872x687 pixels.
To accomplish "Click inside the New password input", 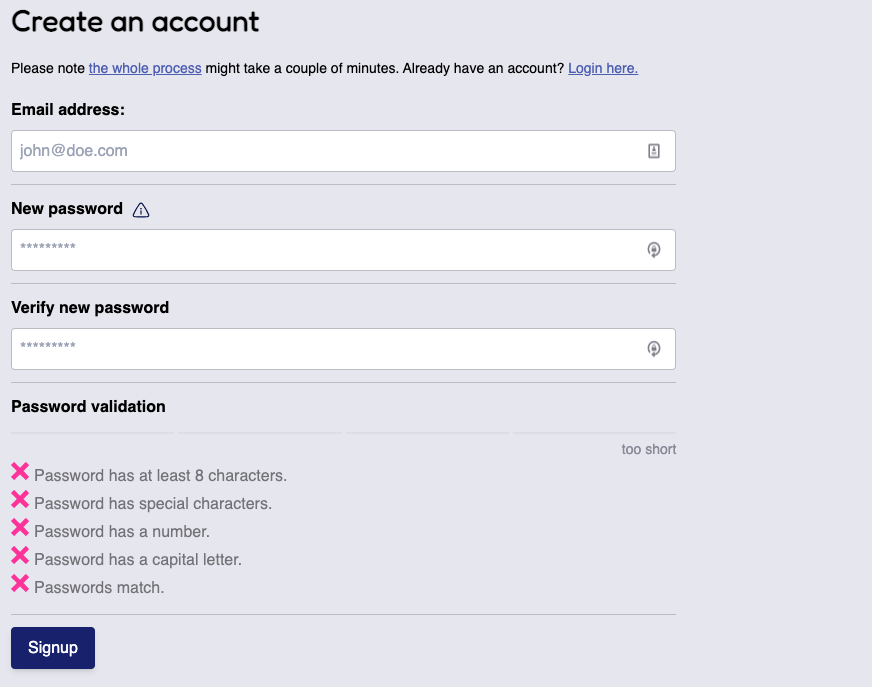I will (x=300, y=249).
